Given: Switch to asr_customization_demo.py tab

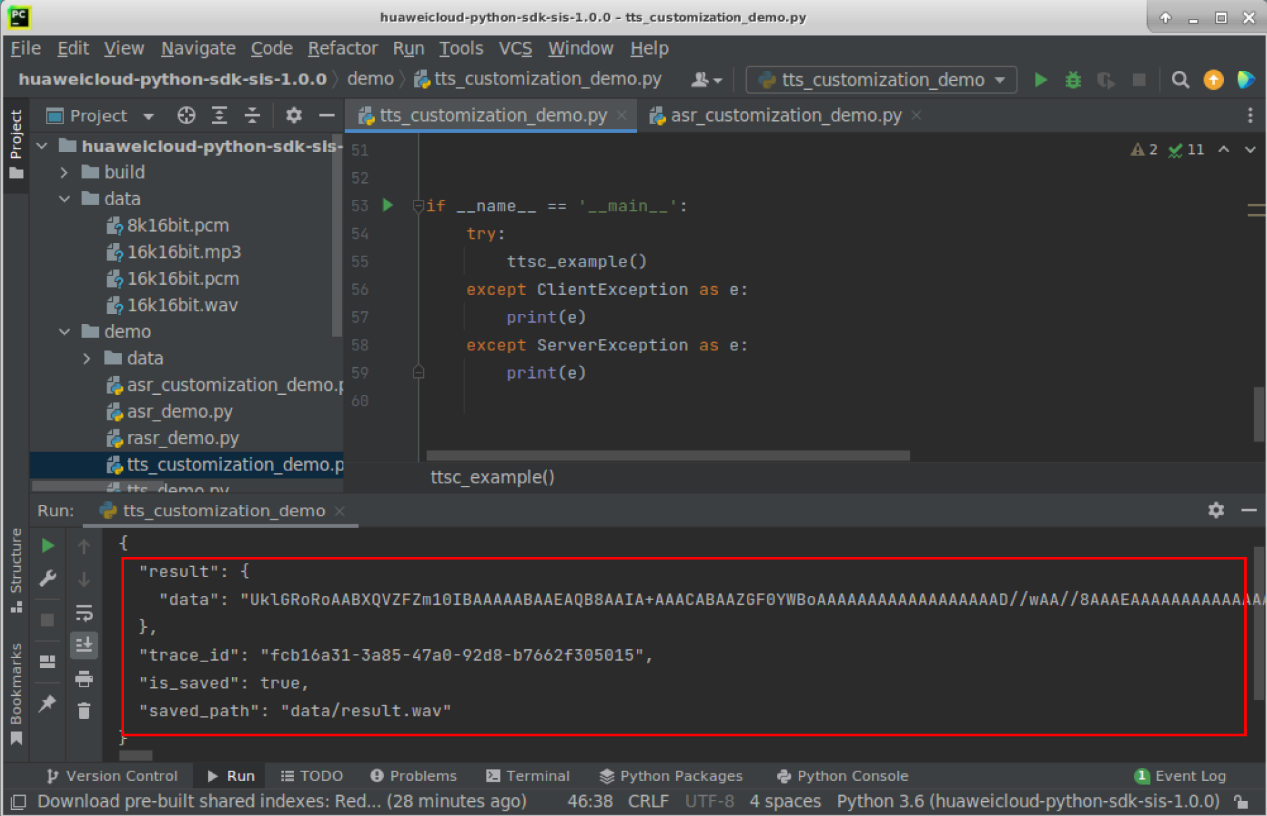Looking at the screenshot, I should tap(786, 116).
